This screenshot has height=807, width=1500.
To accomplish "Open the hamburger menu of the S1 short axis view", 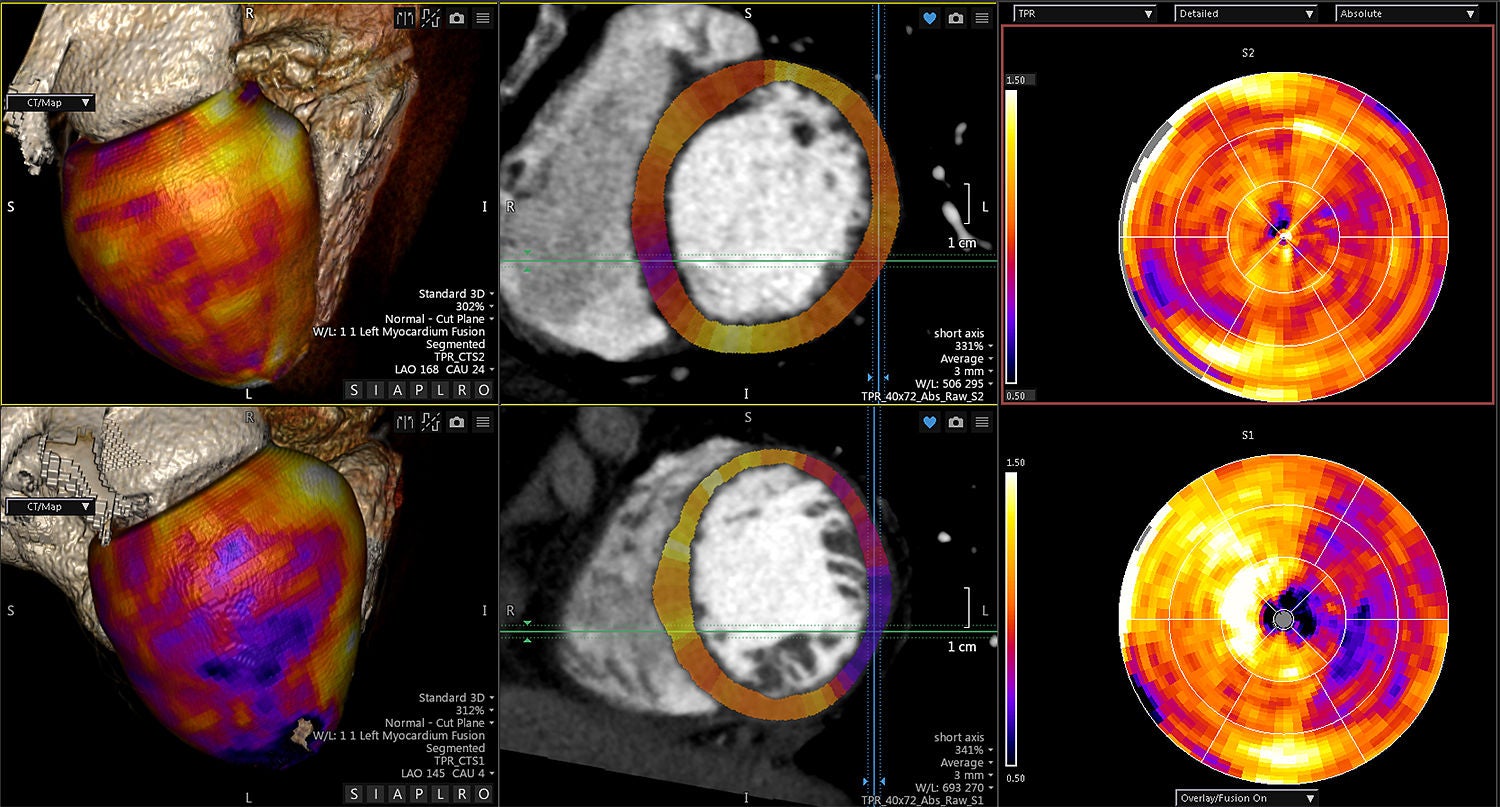I will [982, 422].
